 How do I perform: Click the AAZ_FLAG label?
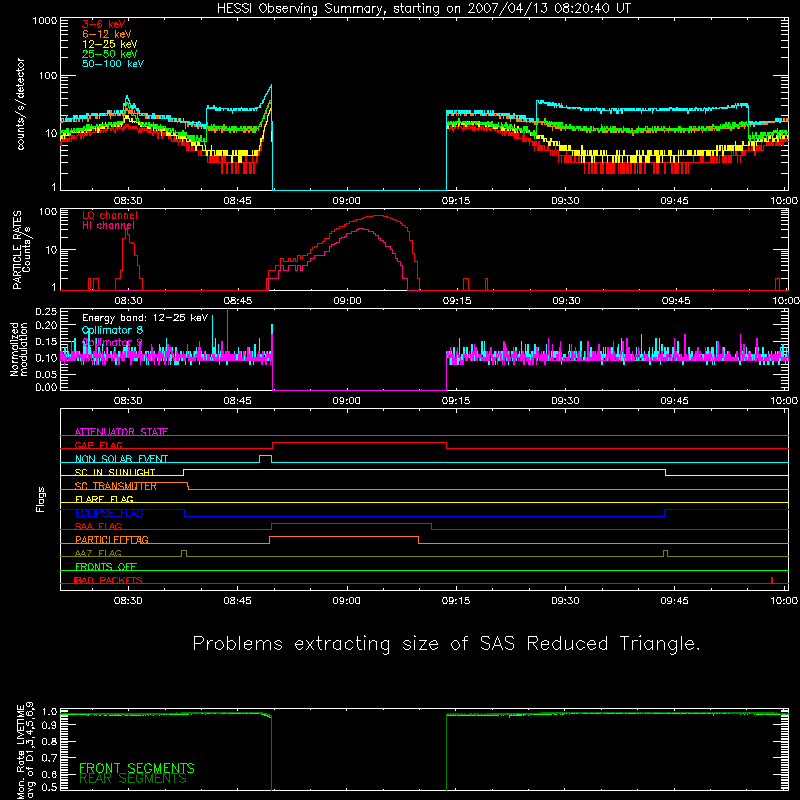coord(98,553)
